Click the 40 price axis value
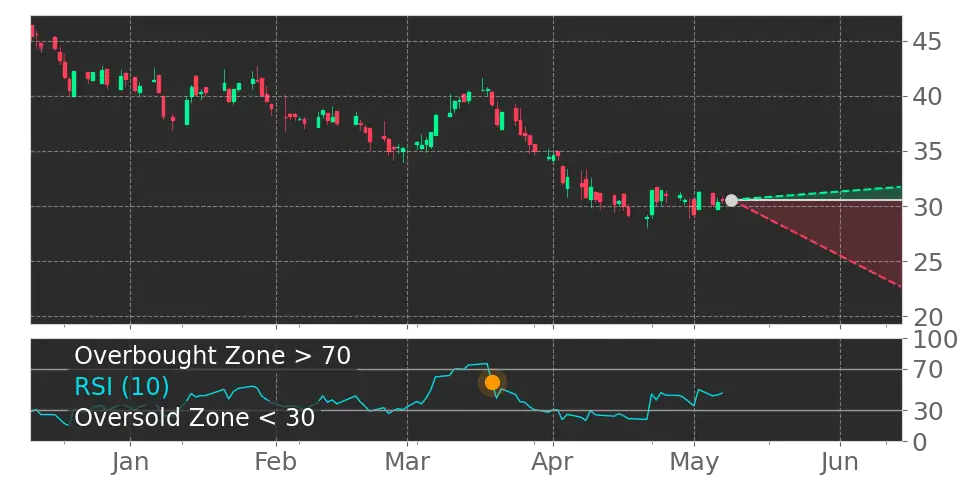 click(x=927, y=97)
